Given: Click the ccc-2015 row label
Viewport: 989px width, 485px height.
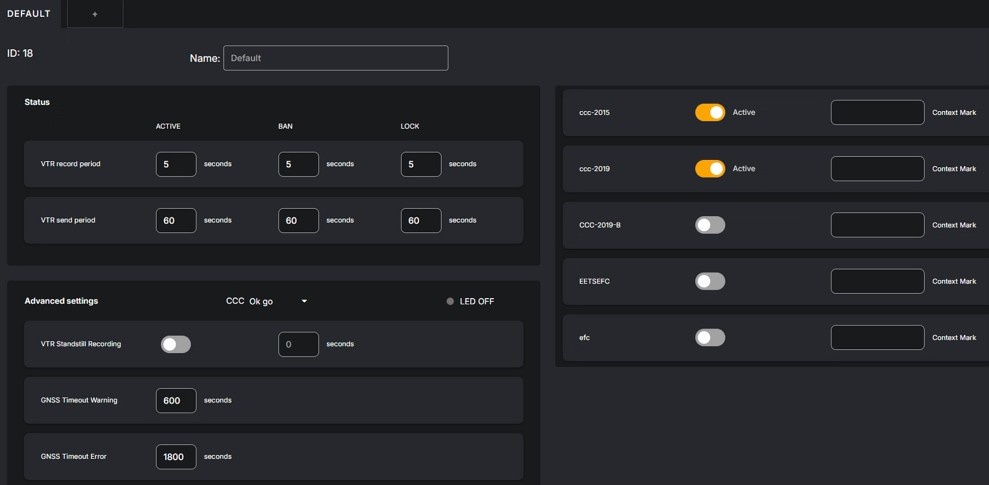Looking at the screenshot, I should (594, 113).
